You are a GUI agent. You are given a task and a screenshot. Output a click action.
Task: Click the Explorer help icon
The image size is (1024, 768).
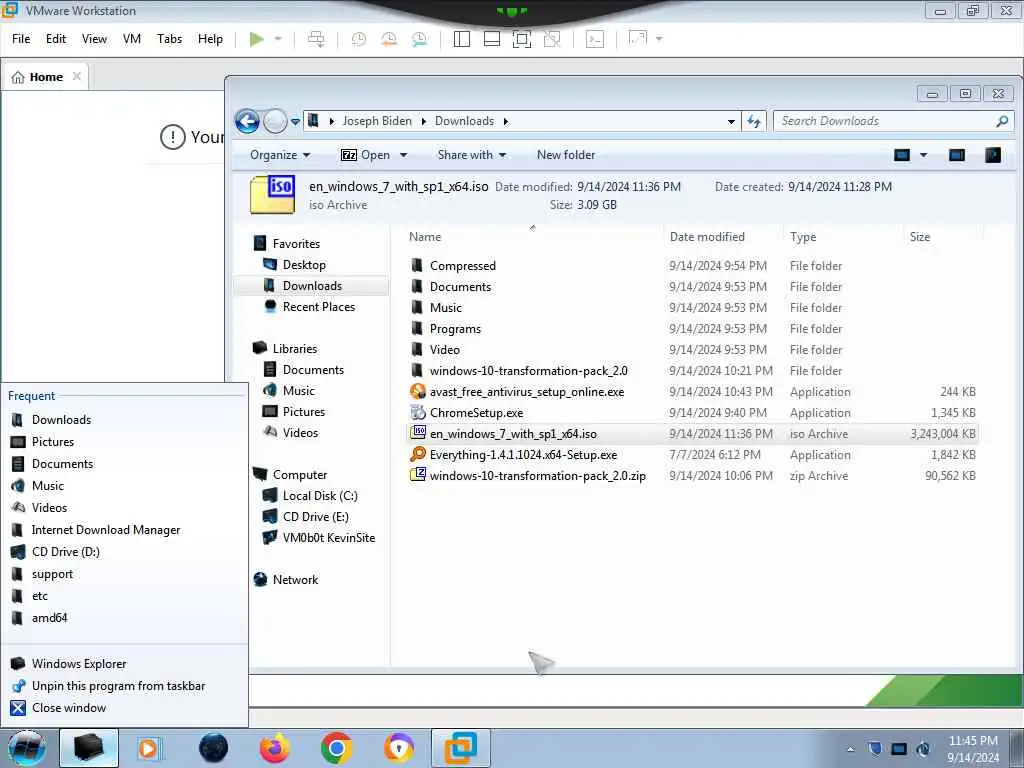coord(993,155)
